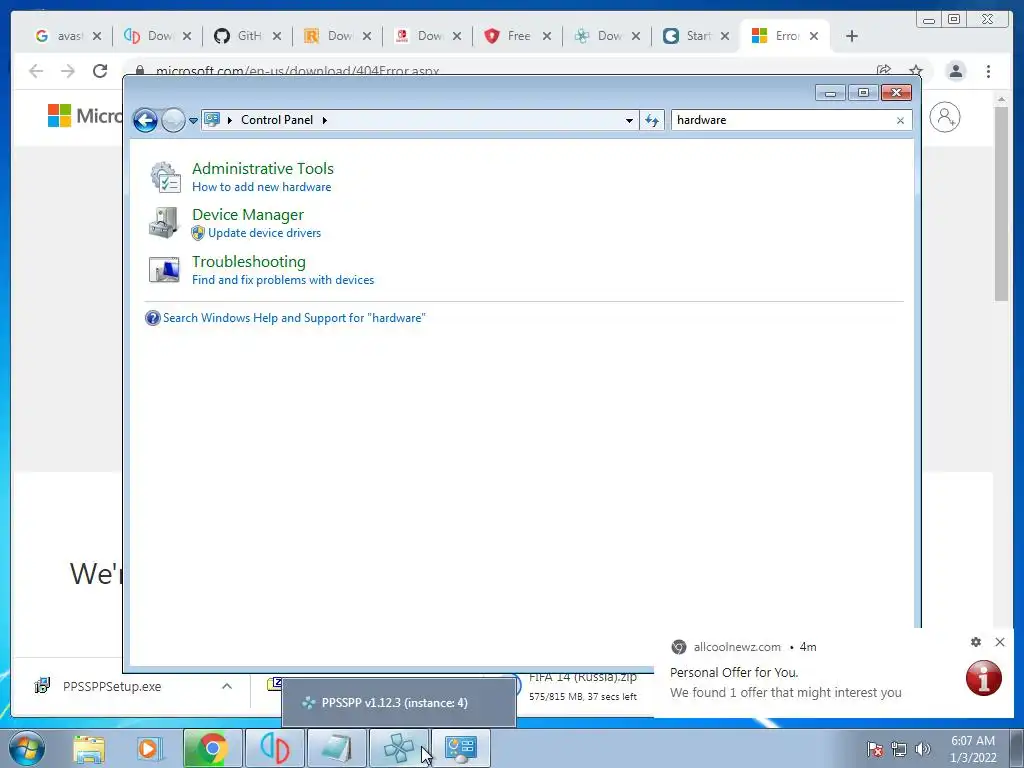Open the Administrative Tools link
1024x768 pixels.
pyautogui.click(x=263, y=168)
